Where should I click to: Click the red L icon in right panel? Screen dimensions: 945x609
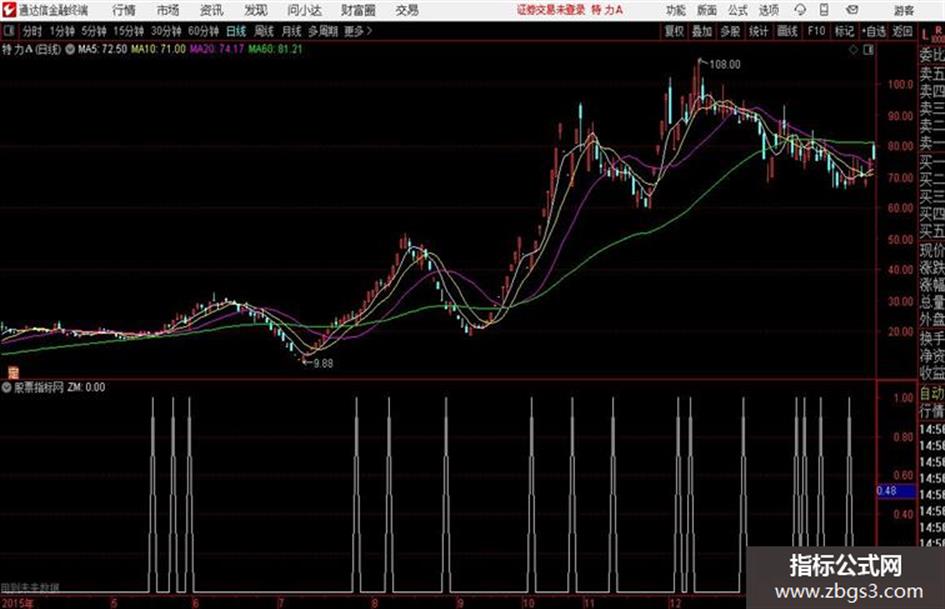point(926,35)
